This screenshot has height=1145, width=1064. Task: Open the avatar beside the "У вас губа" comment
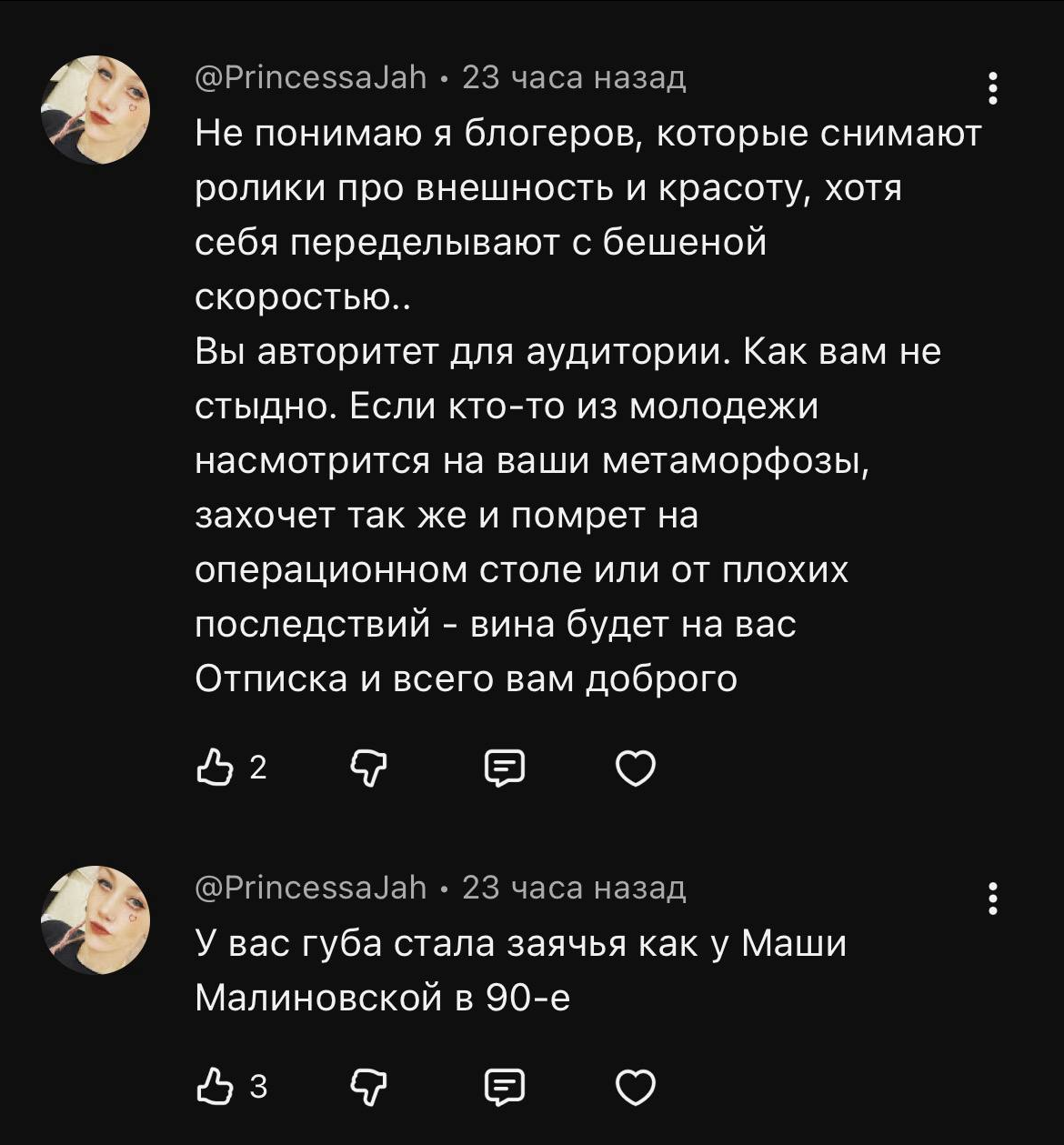tap(95, 919)
